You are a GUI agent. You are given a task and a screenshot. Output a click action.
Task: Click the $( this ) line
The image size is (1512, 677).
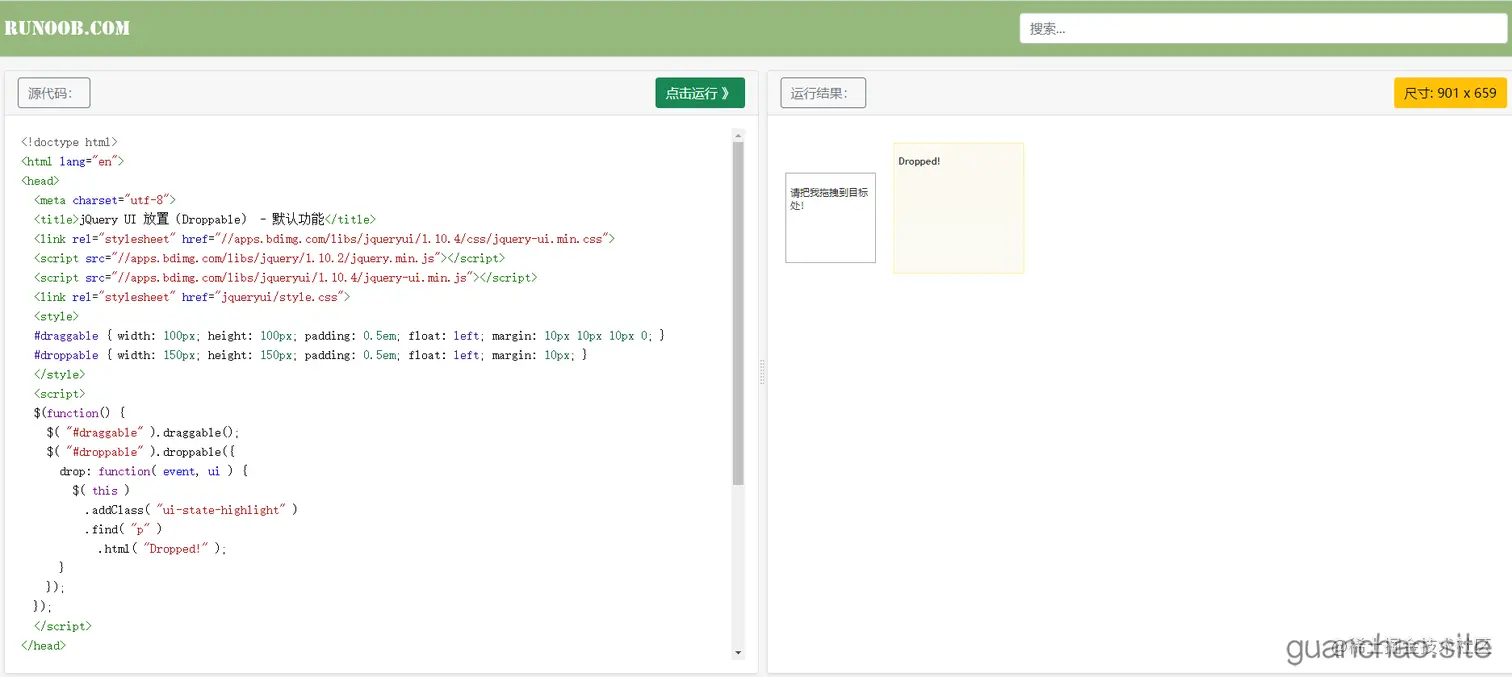[101, 490]
